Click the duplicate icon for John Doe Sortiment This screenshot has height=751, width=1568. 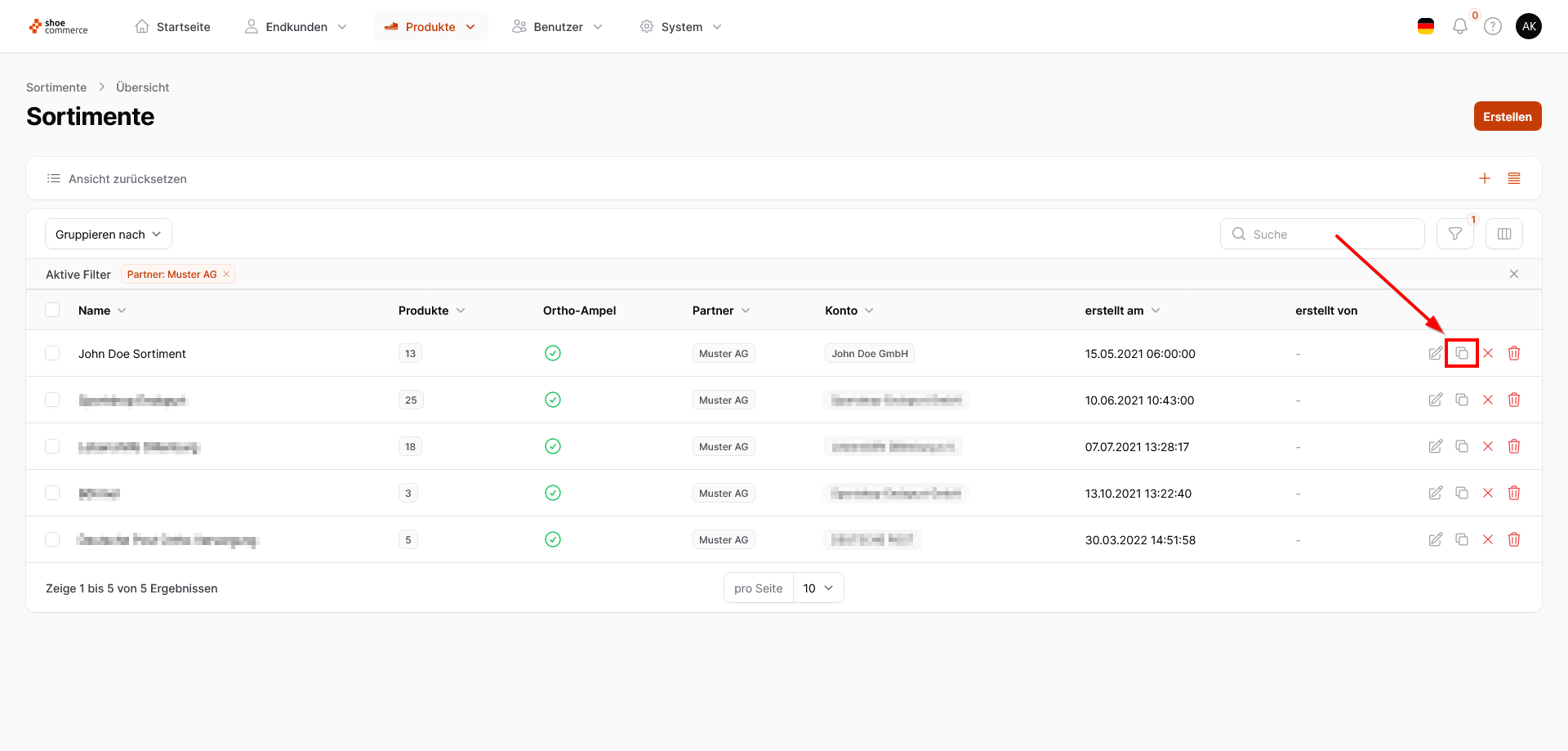pyautogui.click(x=1461, y=353)
